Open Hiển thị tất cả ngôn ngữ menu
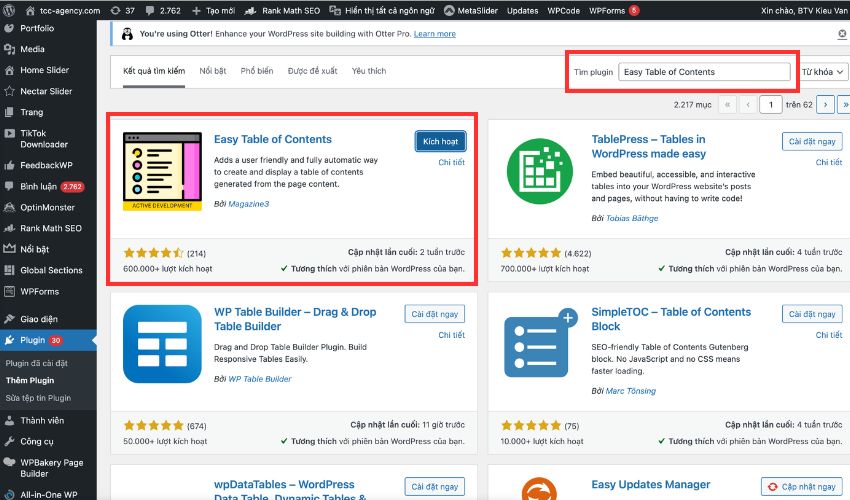This screenshot has width=850, height=500. tap(382, 10)
